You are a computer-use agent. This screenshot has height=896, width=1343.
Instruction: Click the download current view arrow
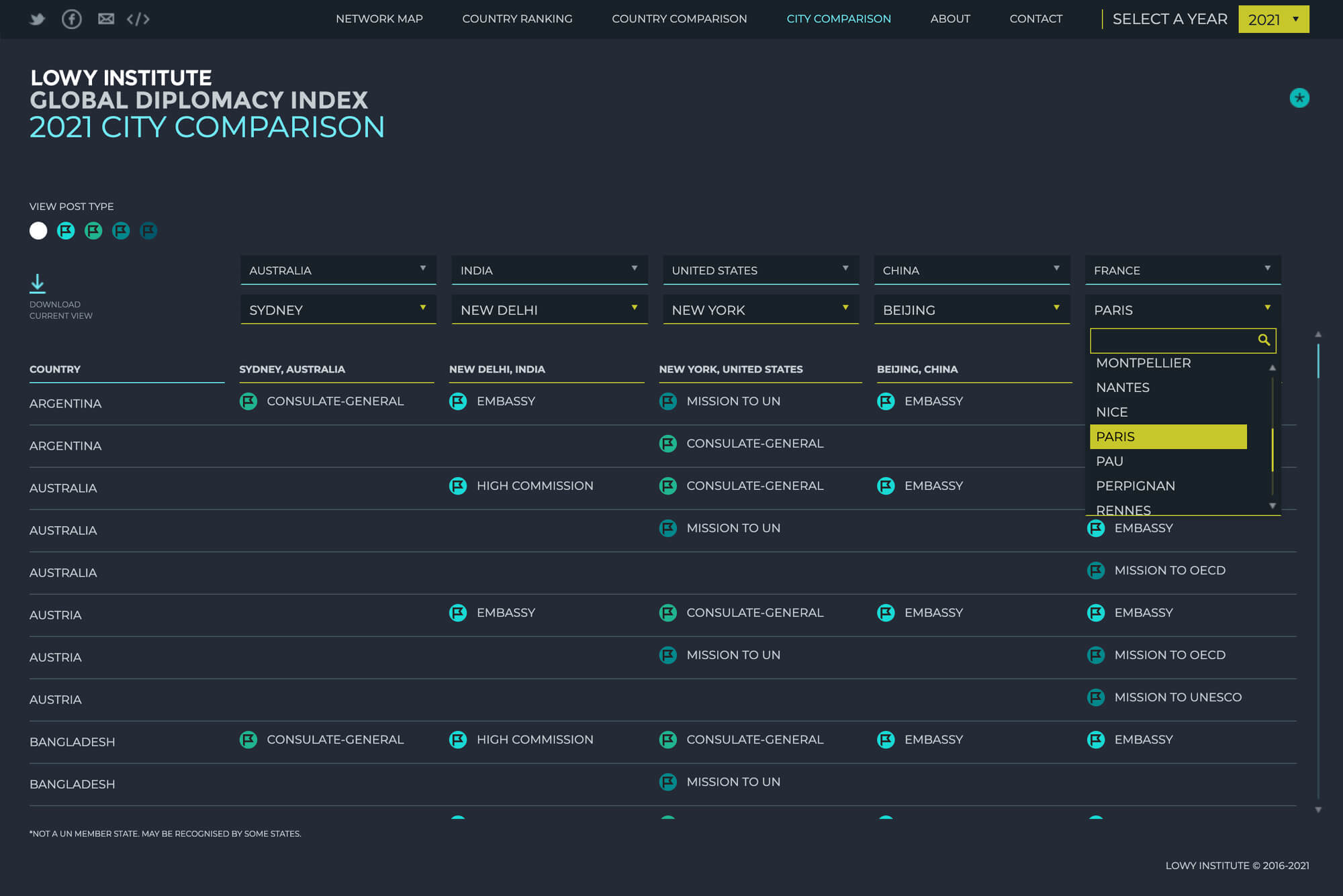38,283
